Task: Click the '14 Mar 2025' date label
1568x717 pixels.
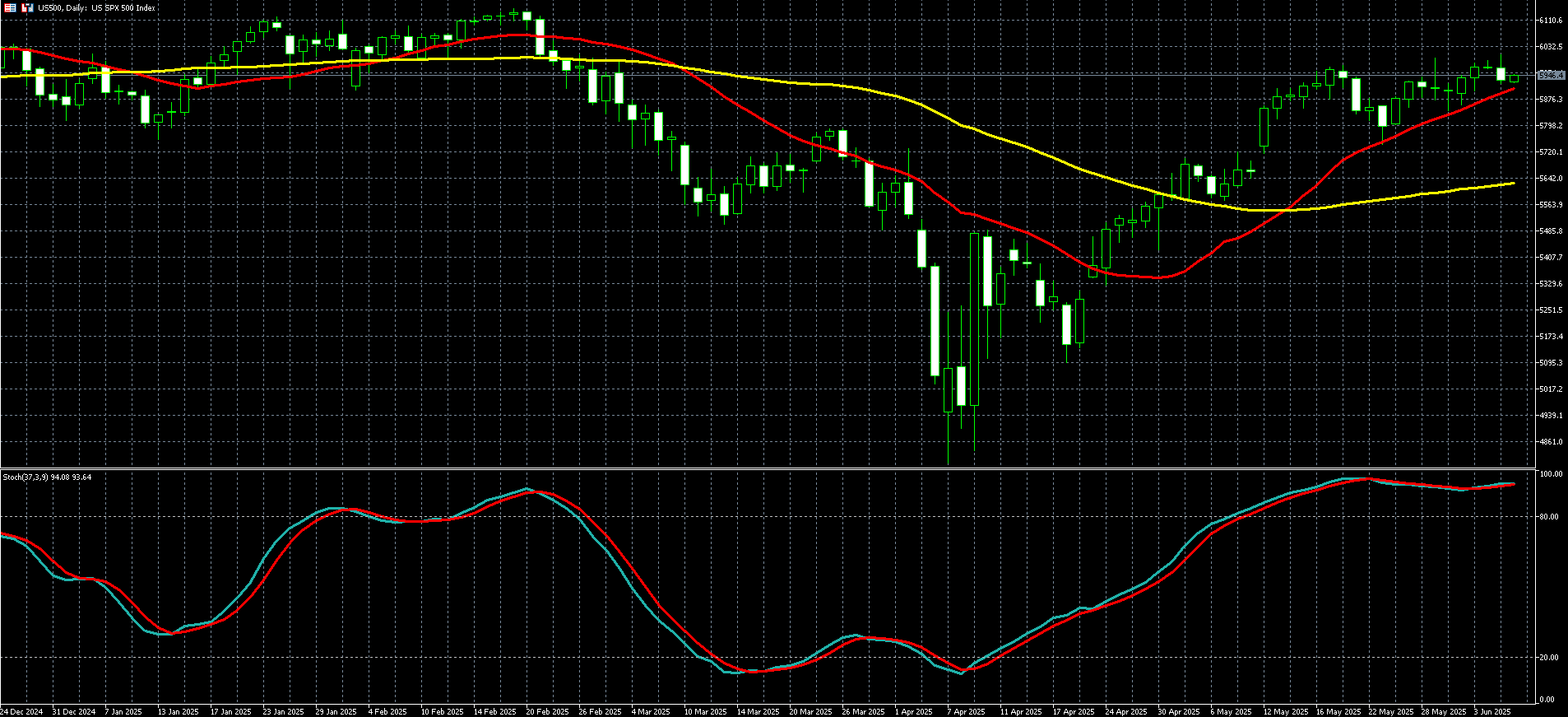Action: pyautogui.click(x=758, y=711)
